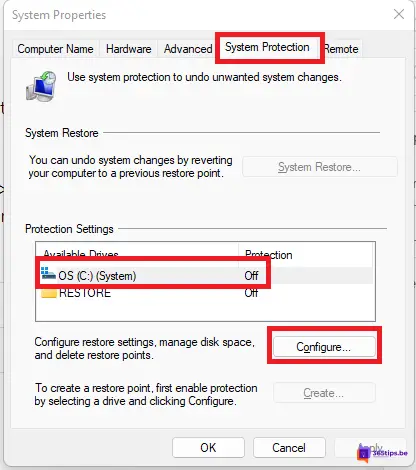Go to the Advanced tab
This screenshot has height=470, width=416.
click(188, 49)
